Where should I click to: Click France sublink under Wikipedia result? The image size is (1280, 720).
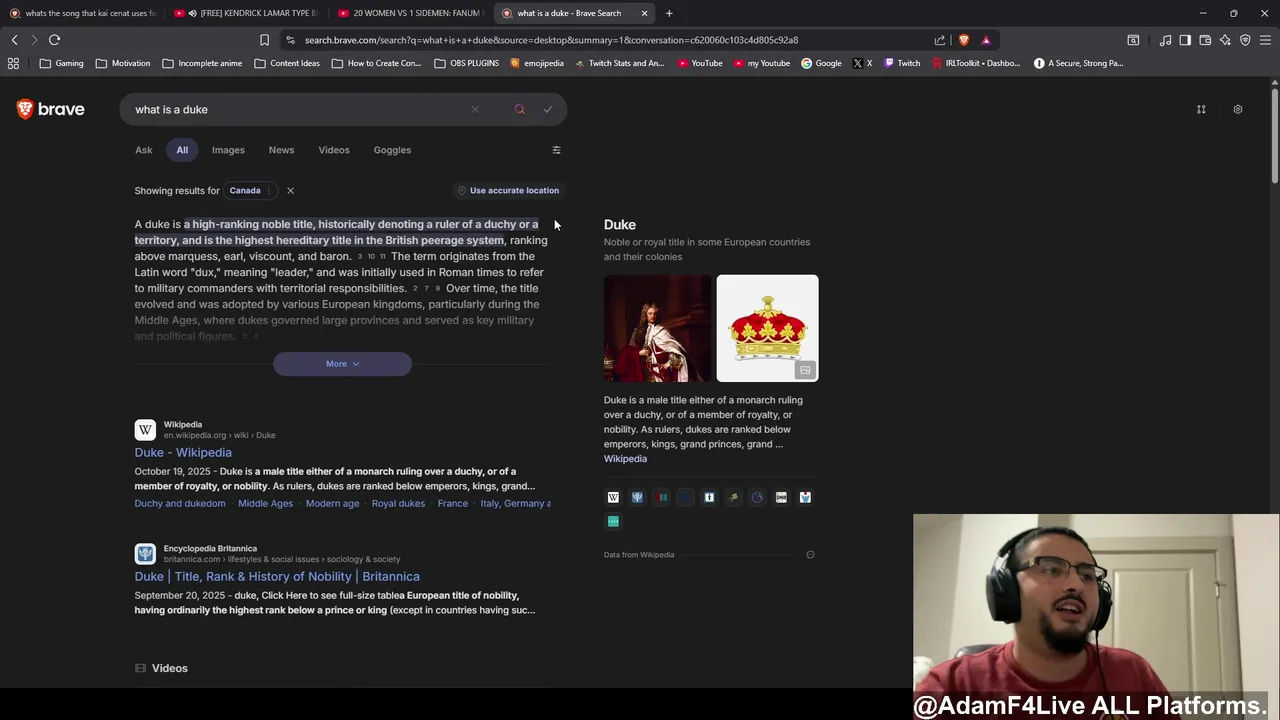tap(452, 503)
